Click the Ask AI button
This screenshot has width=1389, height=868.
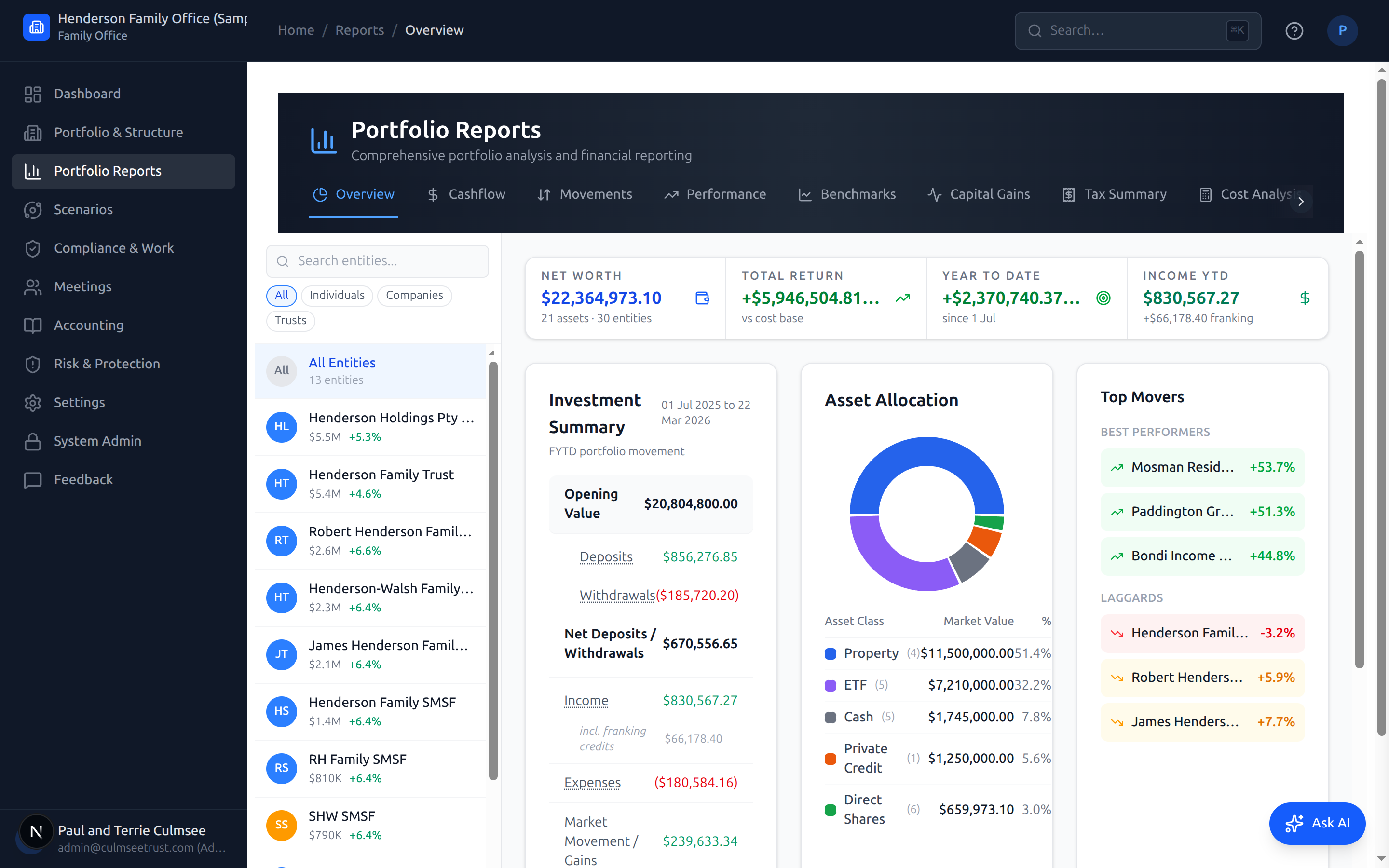coord(1317,823)
